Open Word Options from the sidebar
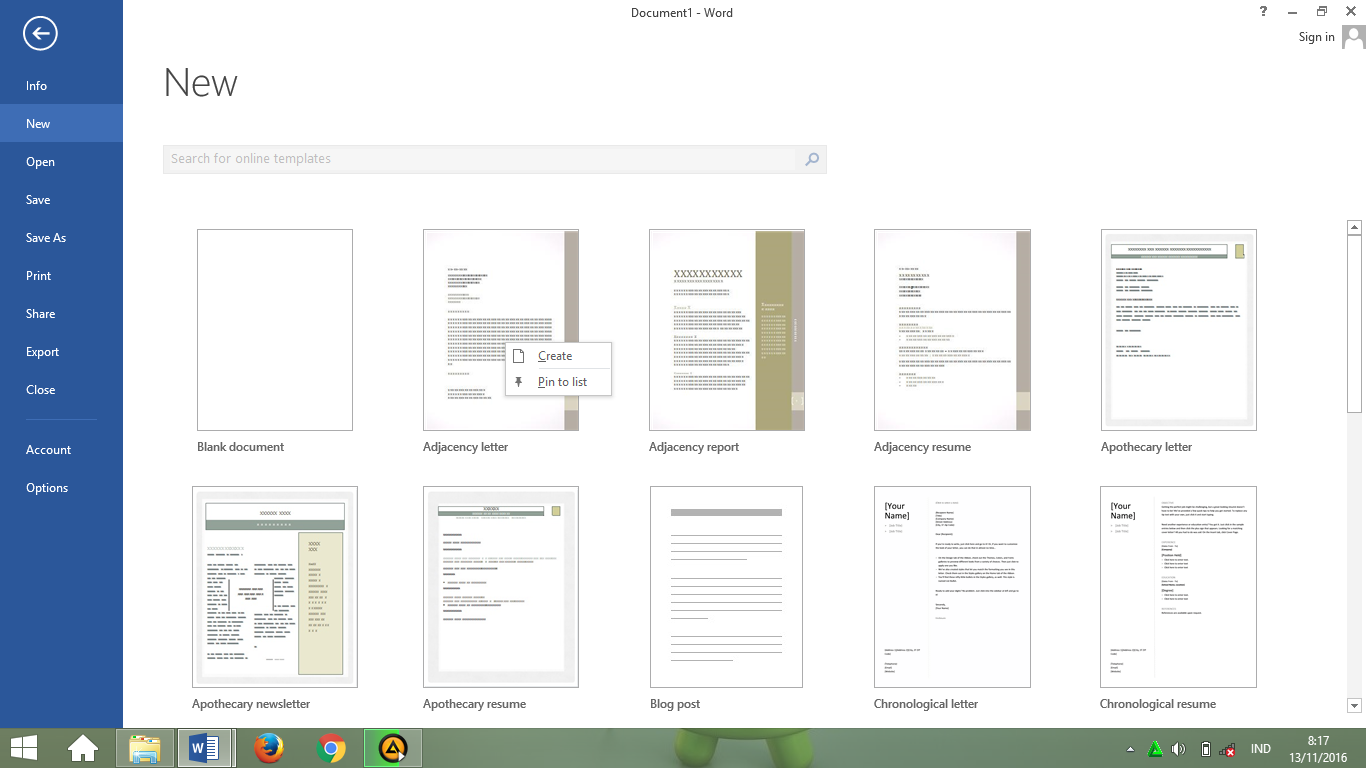 click(x=46, y=487)
